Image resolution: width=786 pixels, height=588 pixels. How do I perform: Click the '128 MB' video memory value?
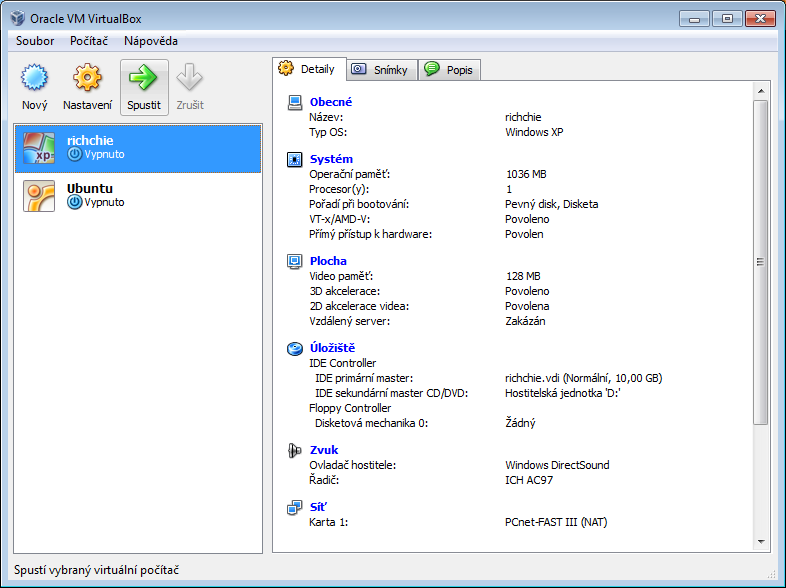523,276
